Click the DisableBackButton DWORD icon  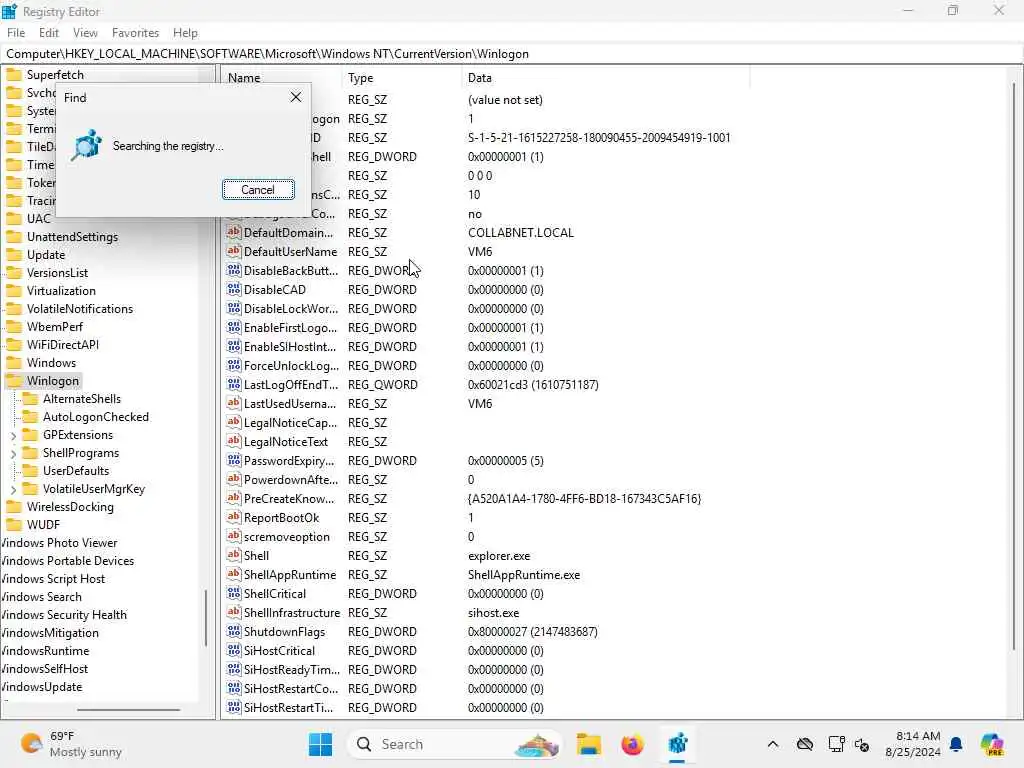coord(234,270)
